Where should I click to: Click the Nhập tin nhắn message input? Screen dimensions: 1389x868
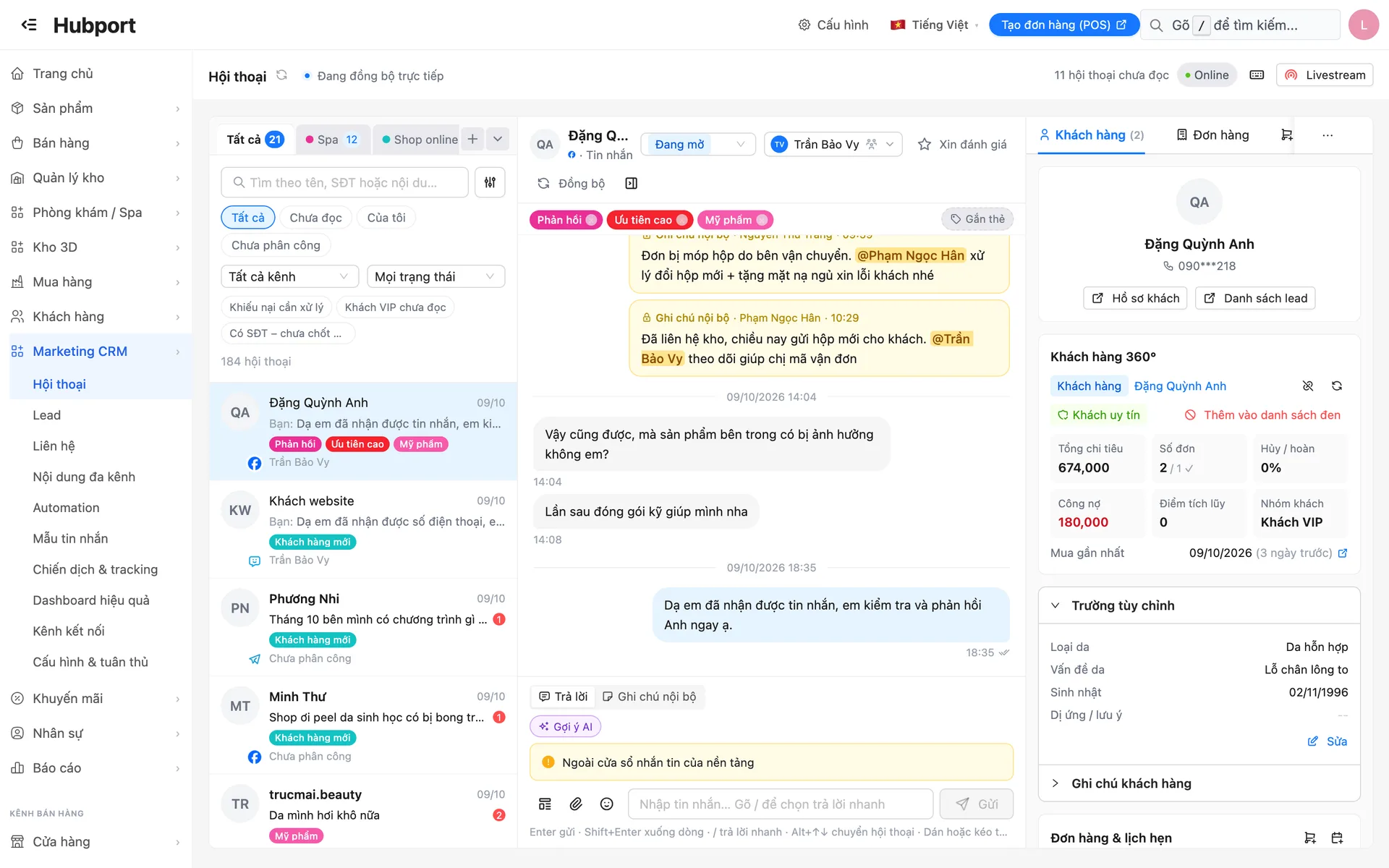[781, 804]
